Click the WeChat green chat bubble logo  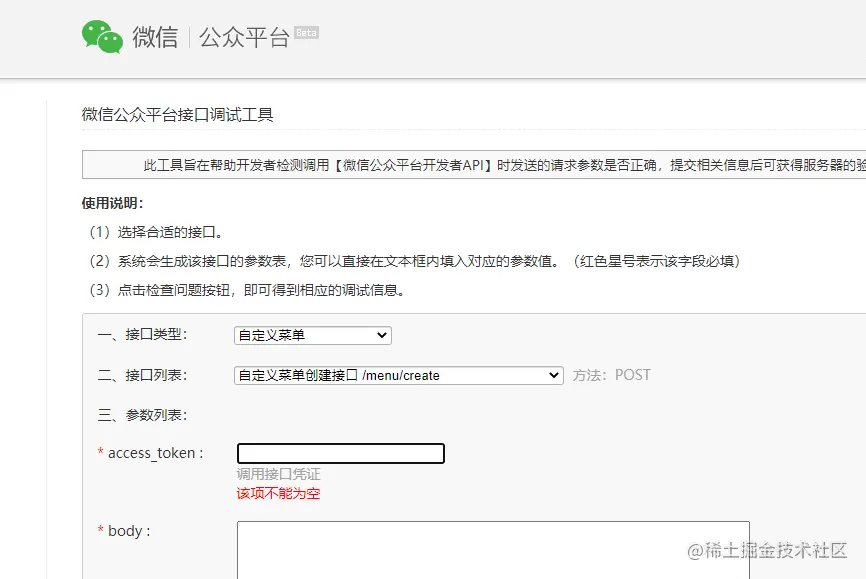point(103,37)
